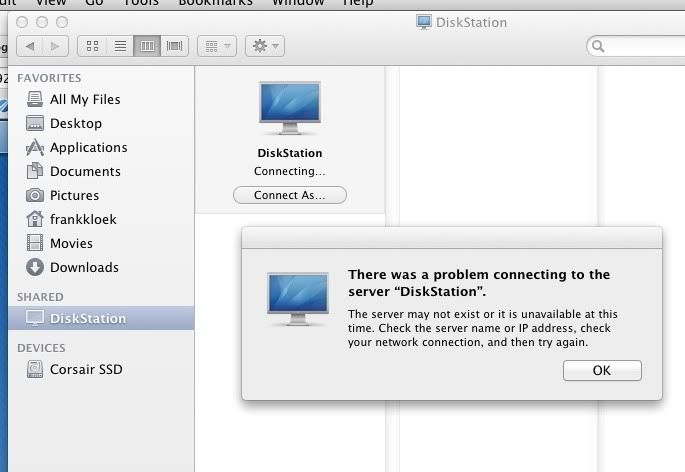Open the Go menu

coord(94,3)
